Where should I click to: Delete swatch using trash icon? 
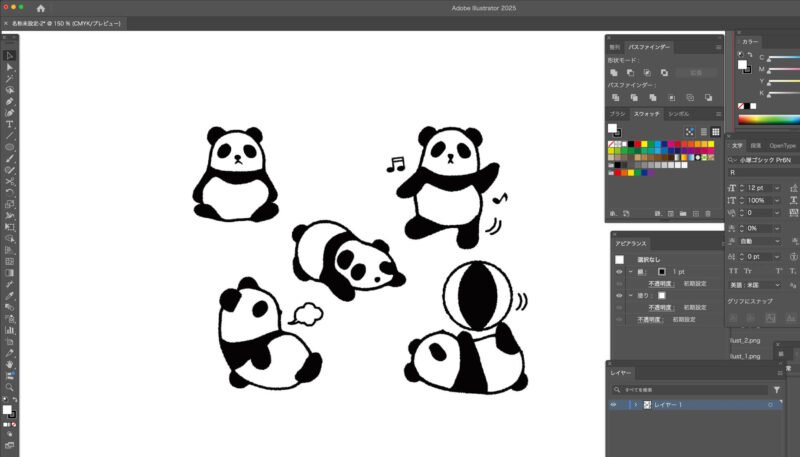click(708, 213)
